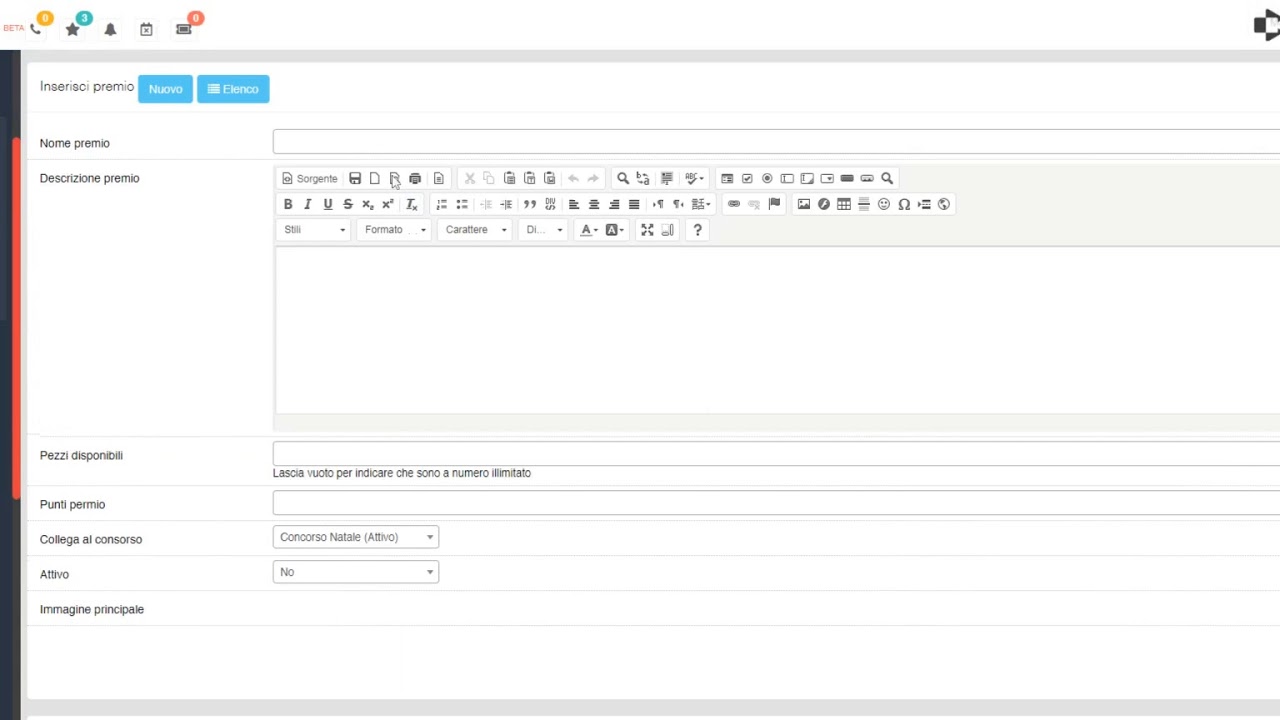Insert a selection field icon
1280x720 pixels.
tap(827, 178)
